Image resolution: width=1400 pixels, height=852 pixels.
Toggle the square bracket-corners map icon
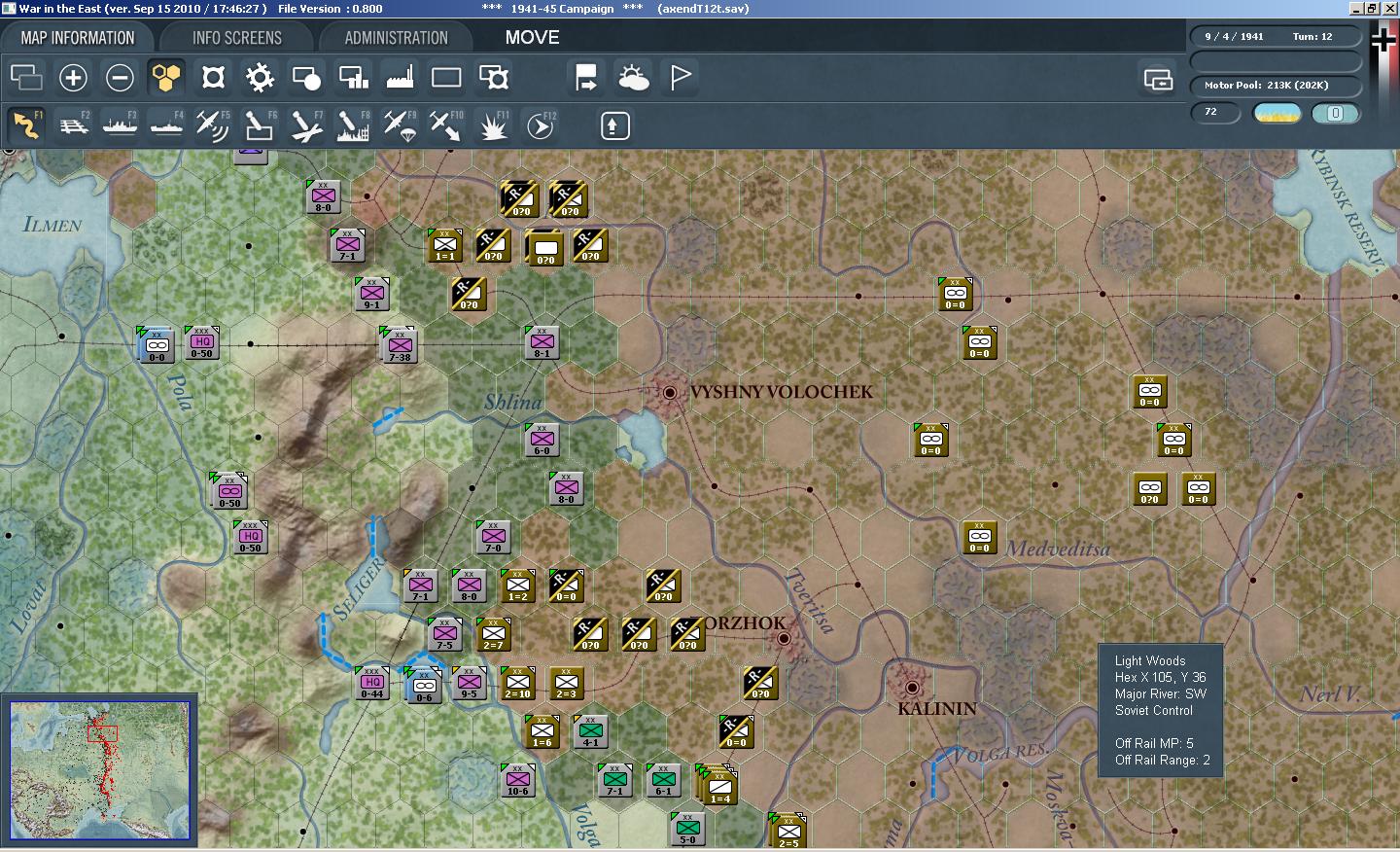[213, 77]
